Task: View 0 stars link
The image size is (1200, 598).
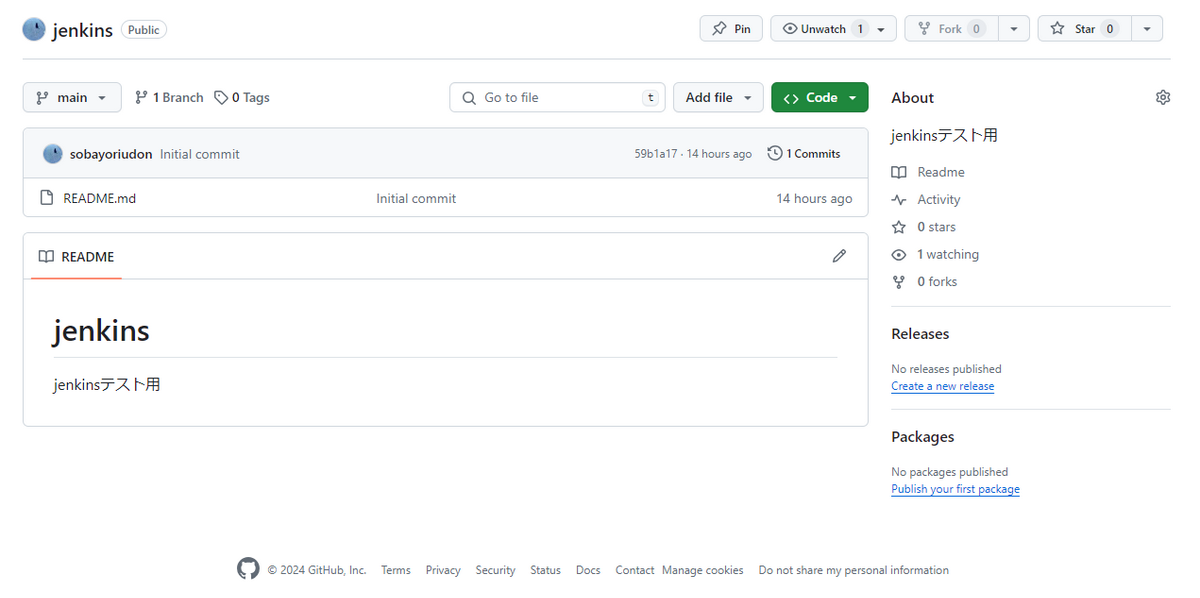Action: coord(924,227)
